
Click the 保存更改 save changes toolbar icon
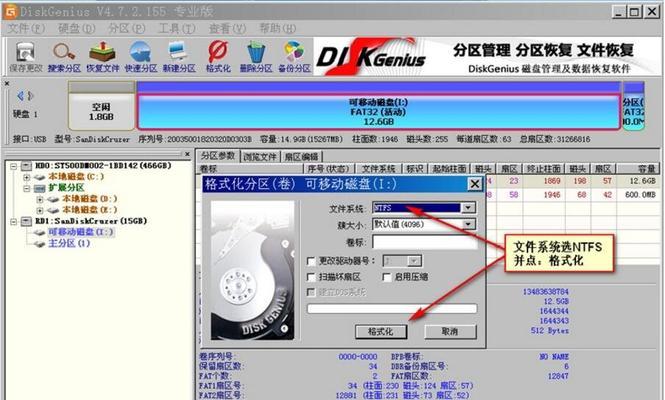point(26,57)
